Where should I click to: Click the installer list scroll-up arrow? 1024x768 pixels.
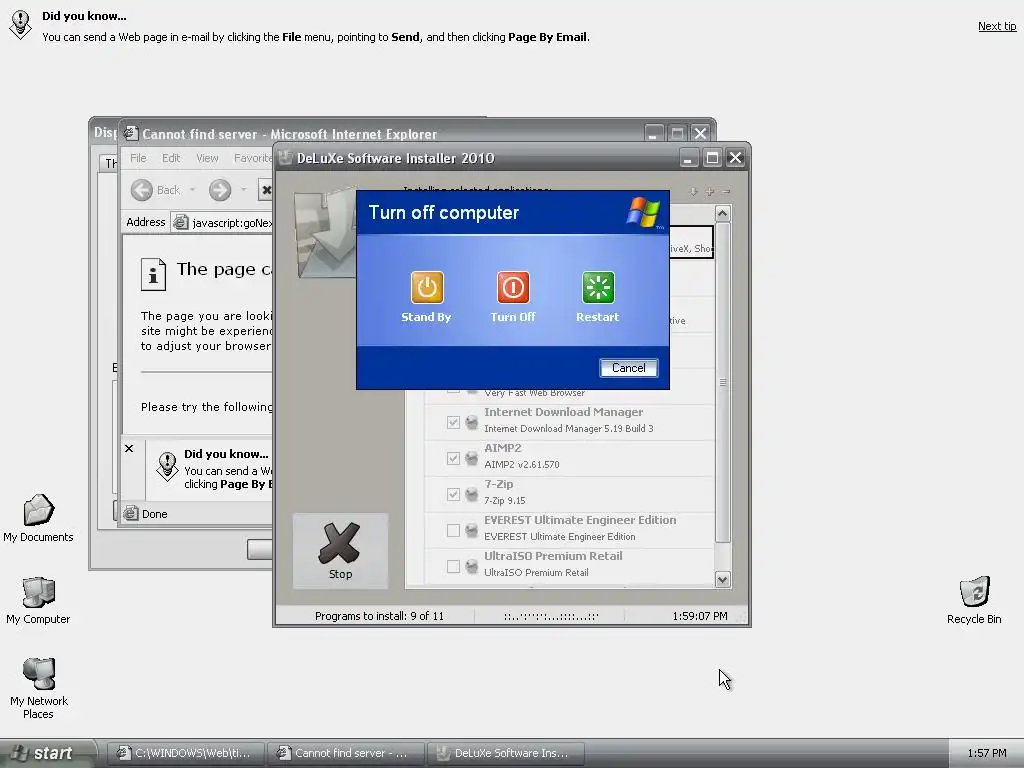722,214
